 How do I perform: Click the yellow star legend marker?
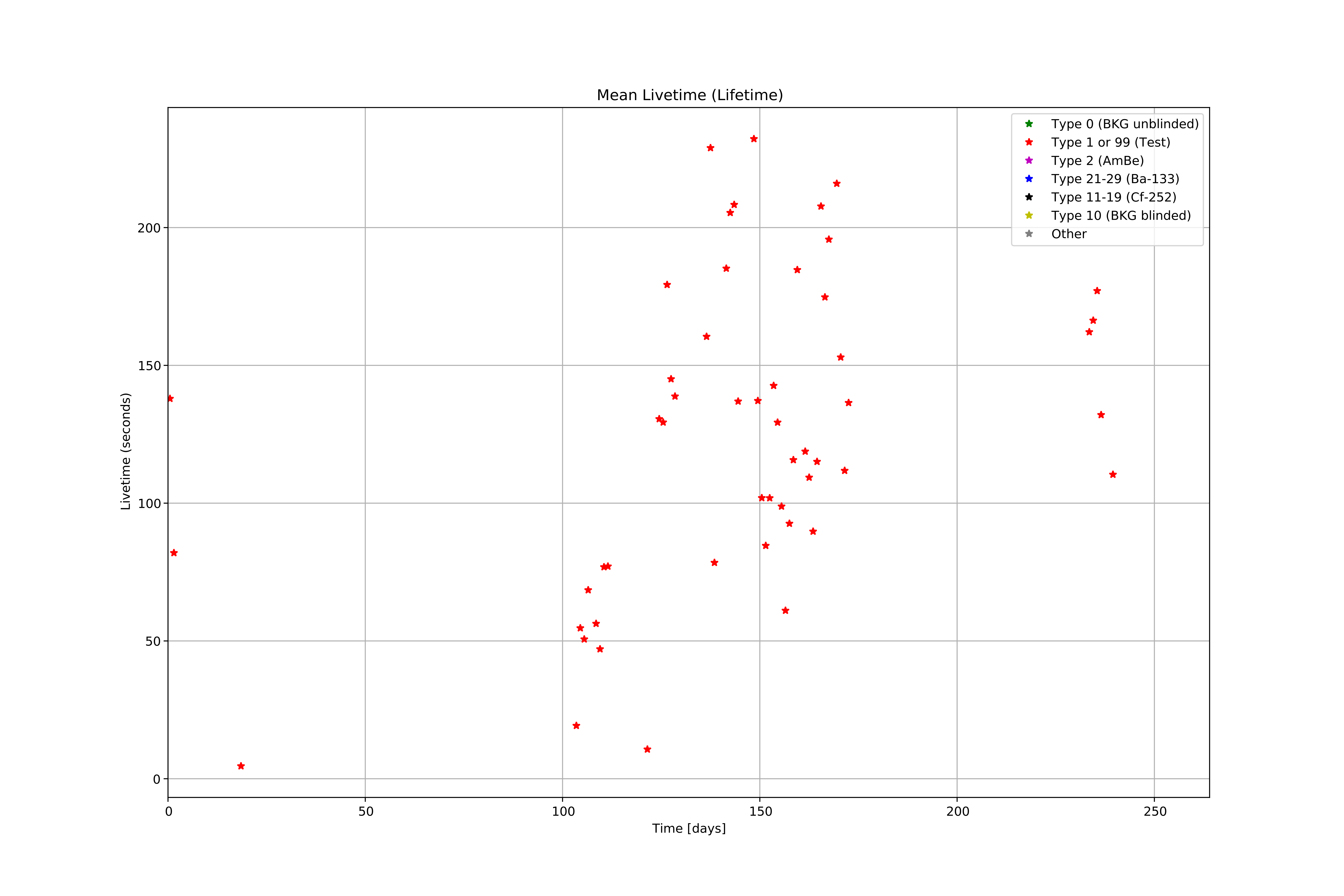click(x=1029, y=215)
